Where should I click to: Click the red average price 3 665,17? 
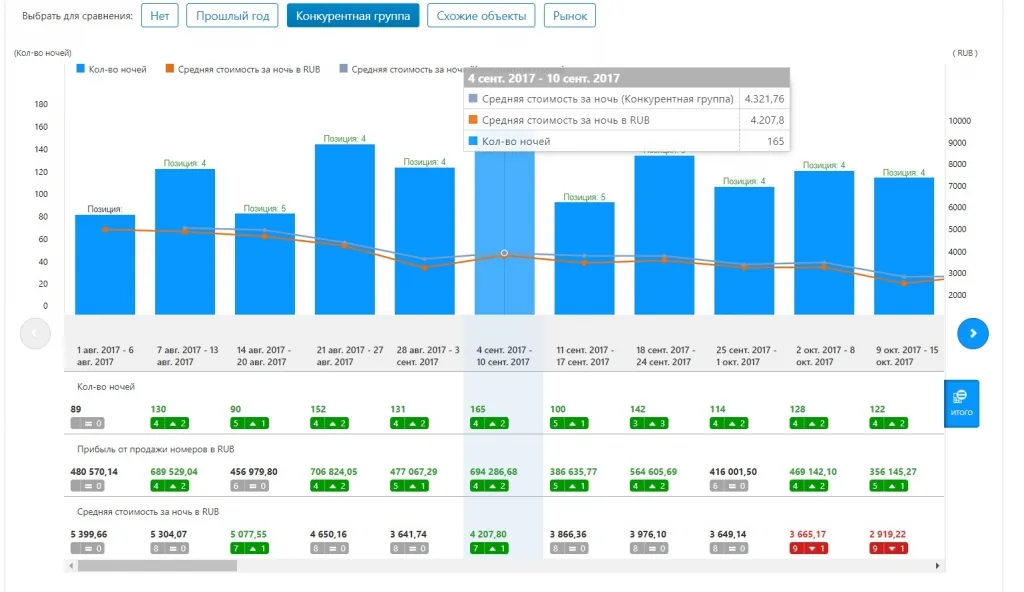point(808,534)
